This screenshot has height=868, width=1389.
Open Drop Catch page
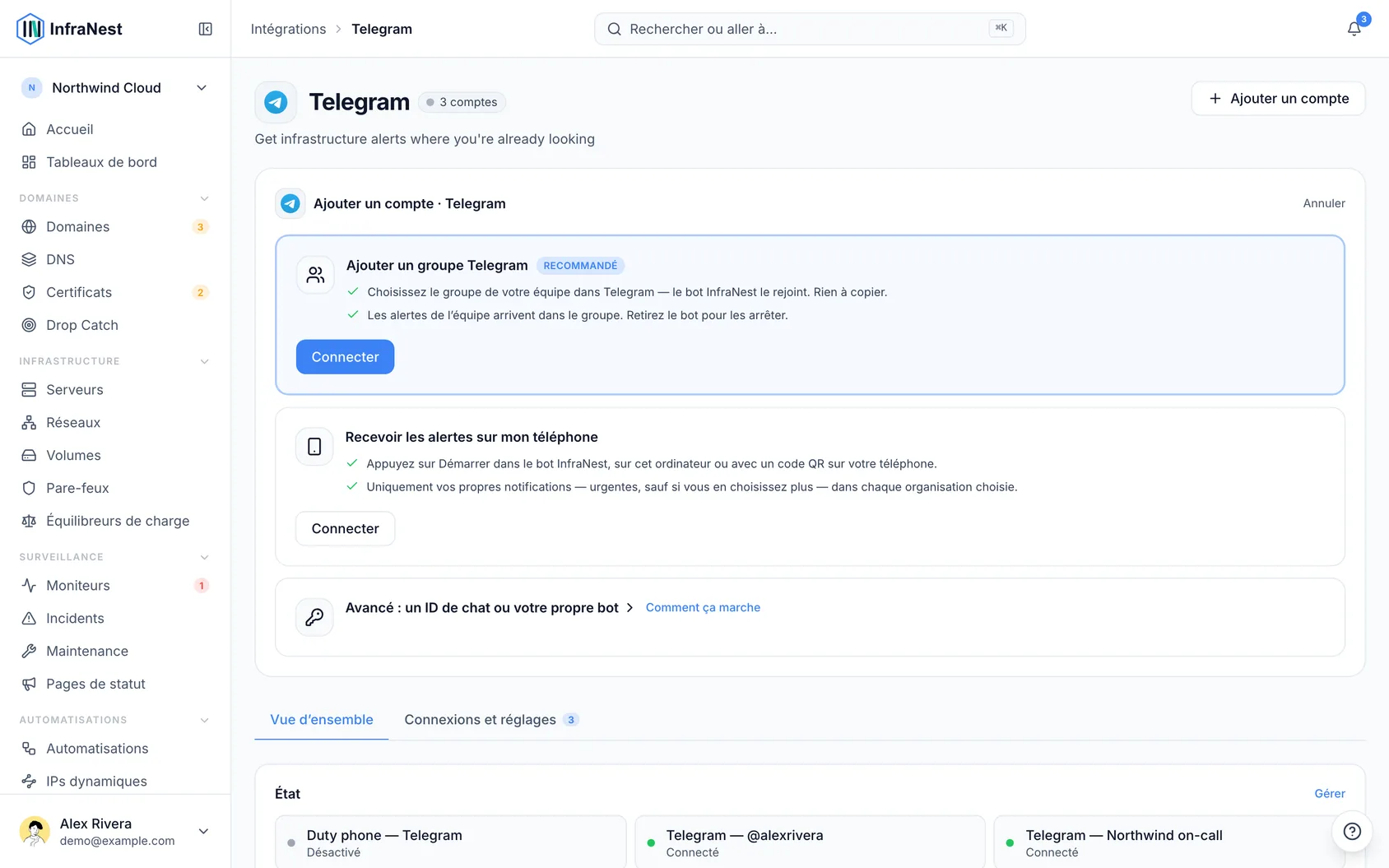pyautogui.click(x=115, y=325)
